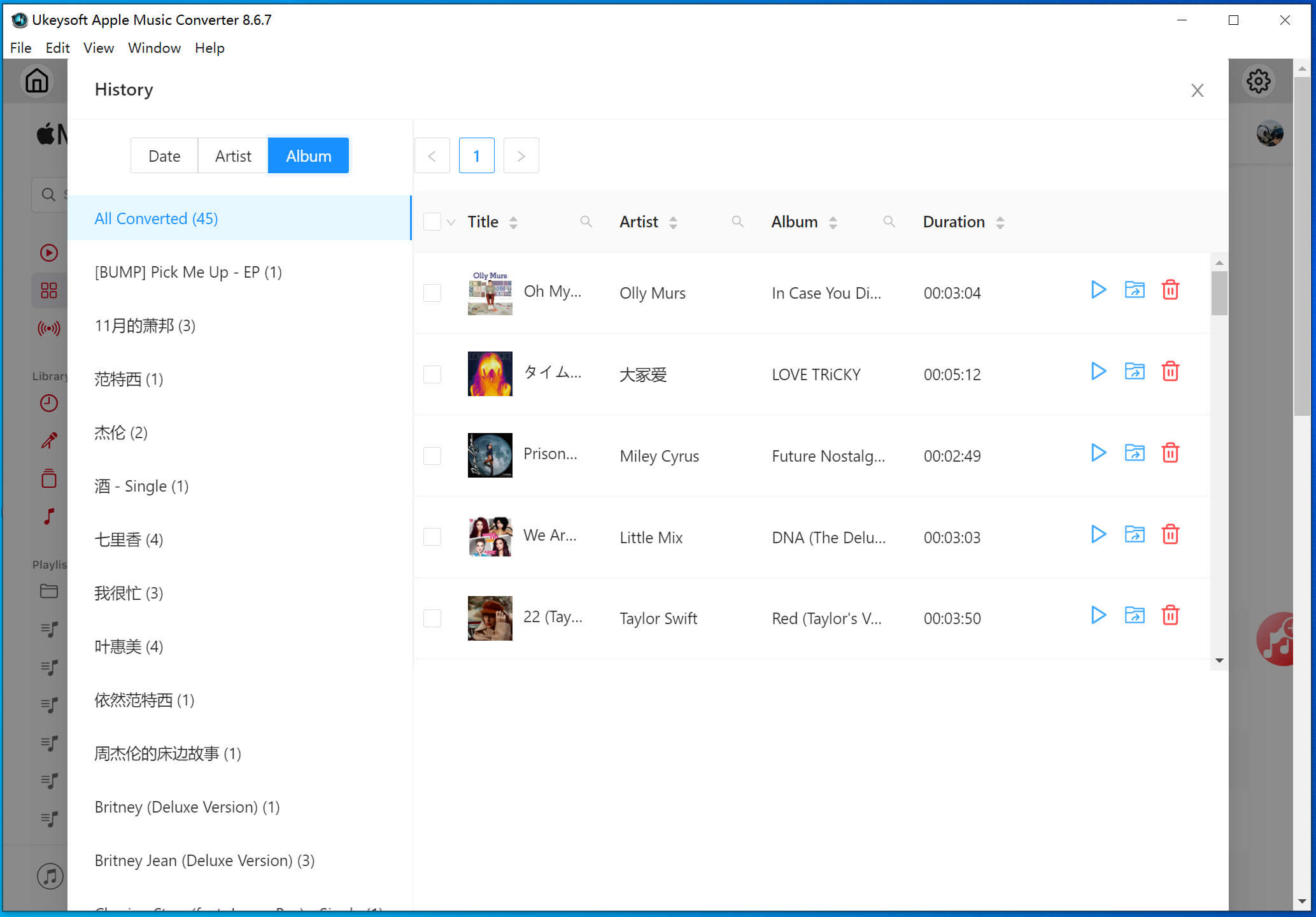1316x917 pixels.
Task: Sort by Title column arrows
Action: point(513,222)
